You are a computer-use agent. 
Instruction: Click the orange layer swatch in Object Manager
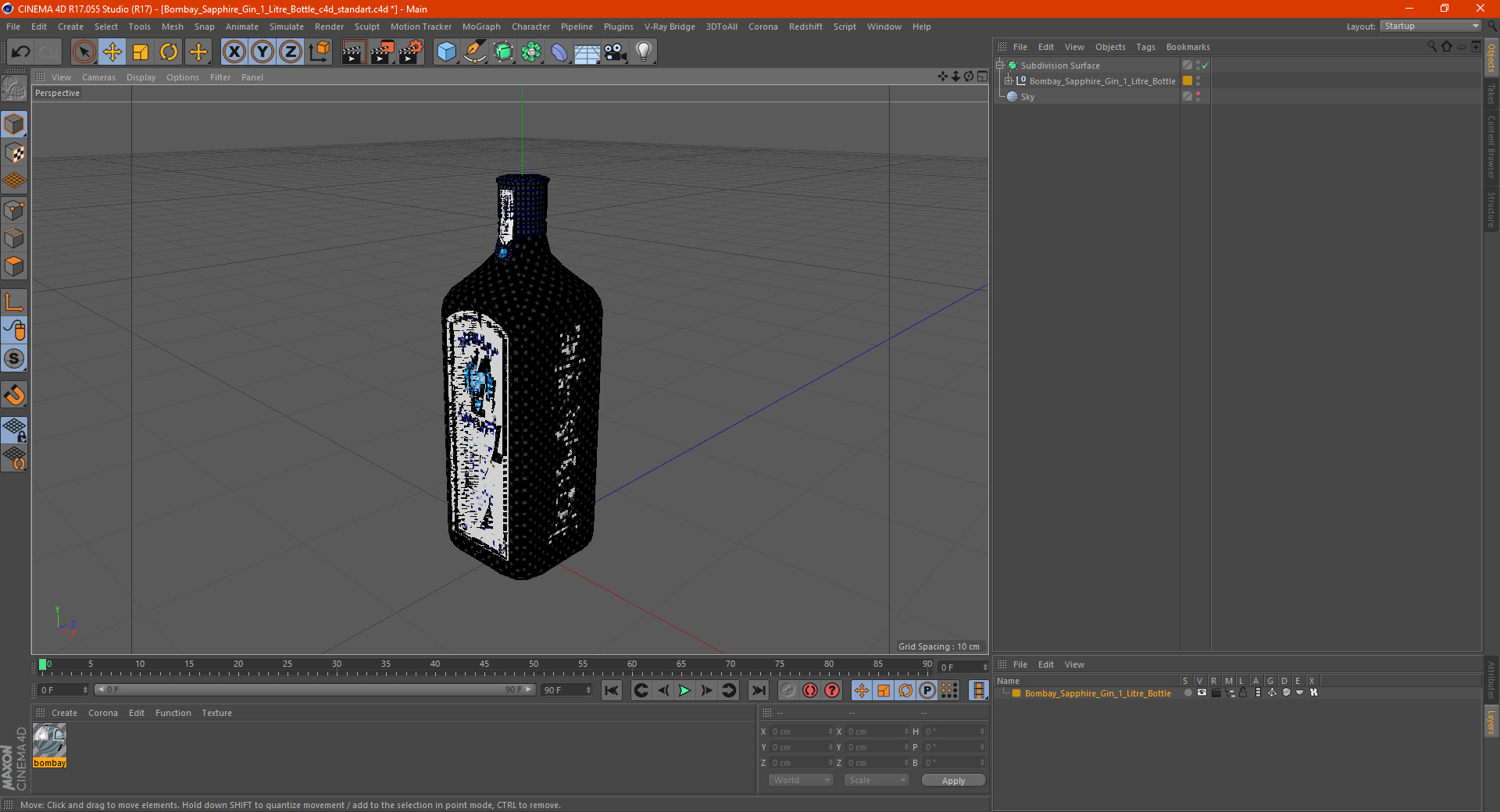click(1187, 80)
